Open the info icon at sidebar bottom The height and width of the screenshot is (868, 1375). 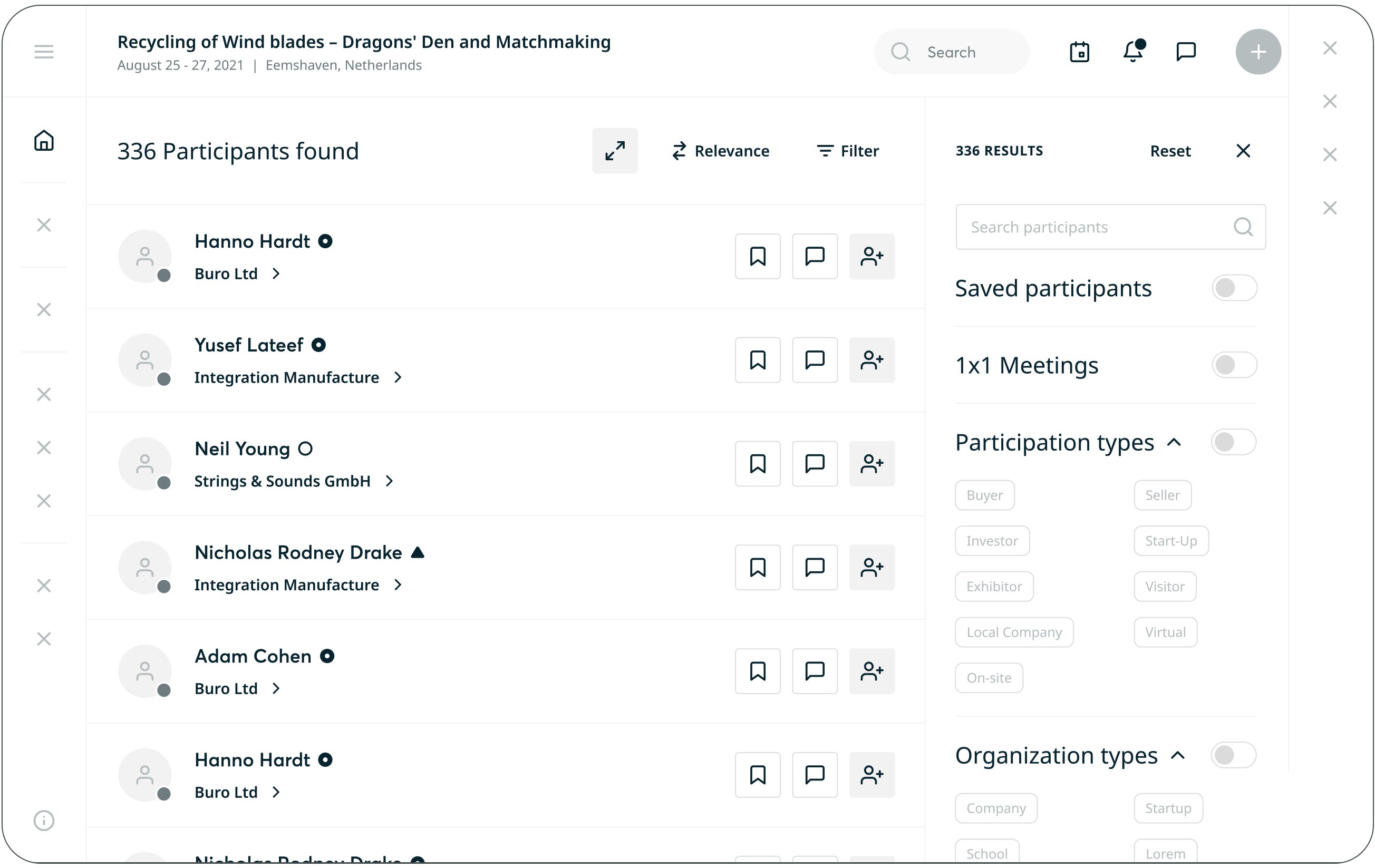click(x=43, y=820)
